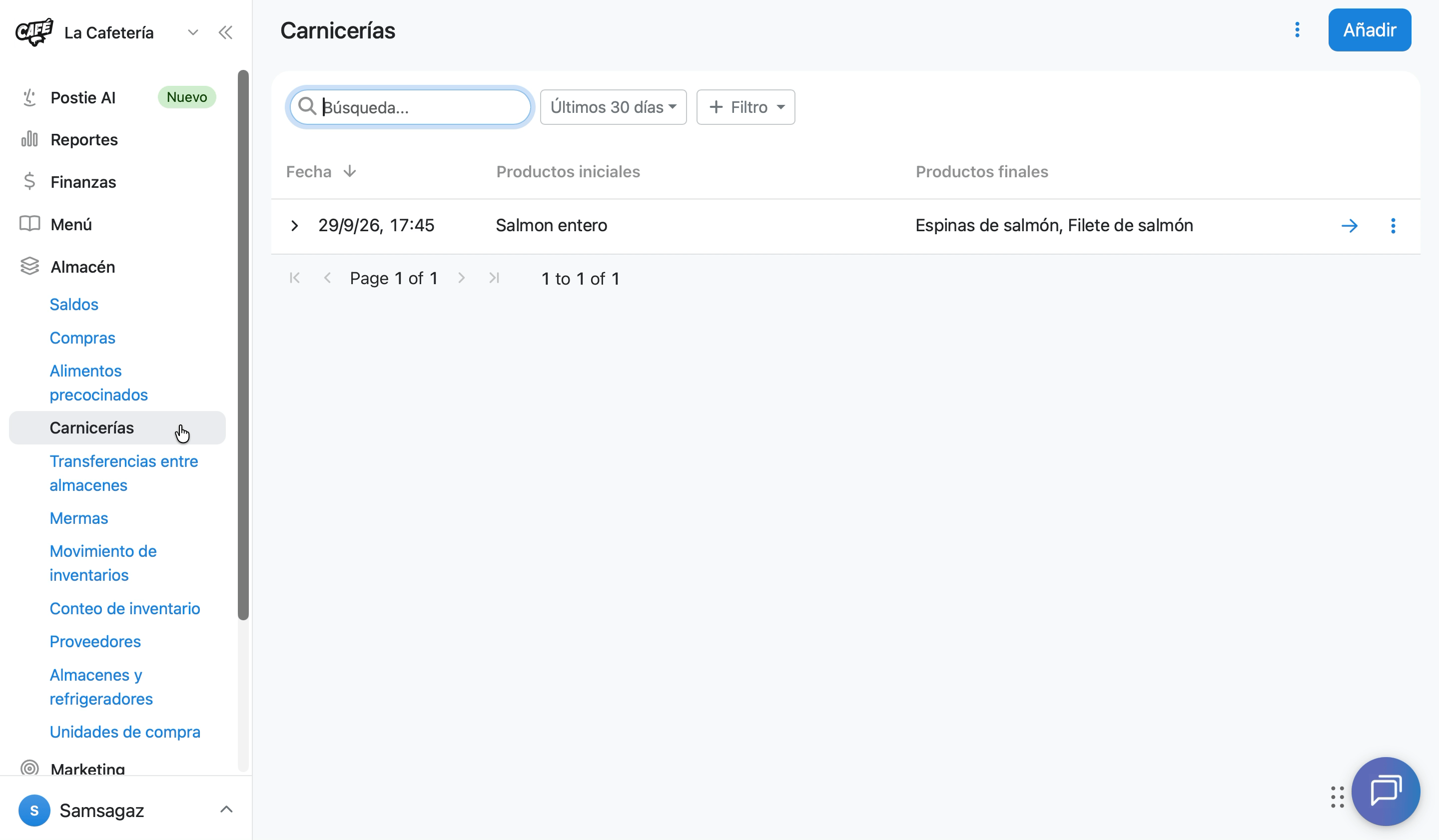1439x840 pixels.
Task: Go to last page of results
Action: click(x=494, y=278)
